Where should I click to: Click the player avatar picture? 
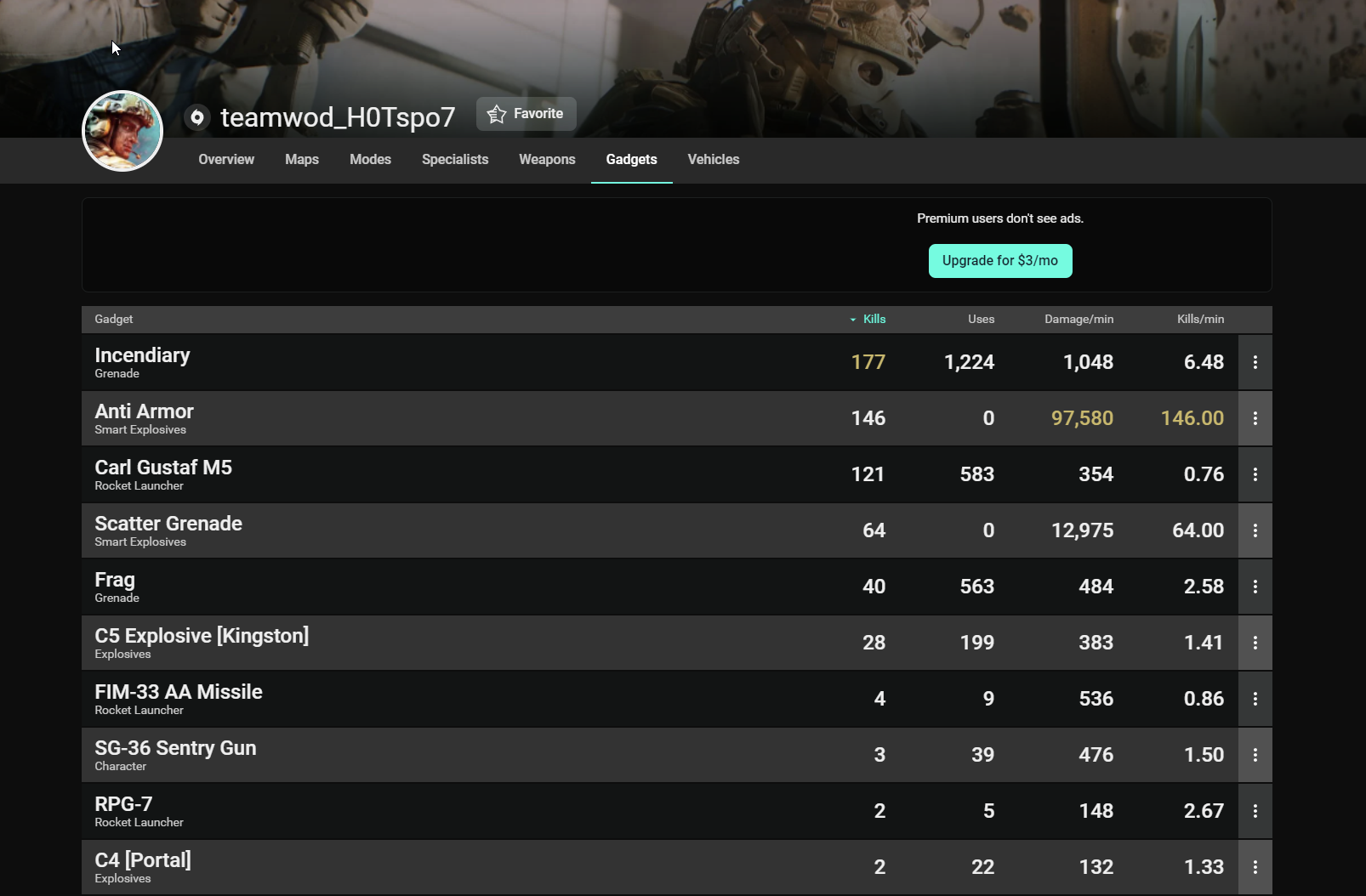(122, 131)
